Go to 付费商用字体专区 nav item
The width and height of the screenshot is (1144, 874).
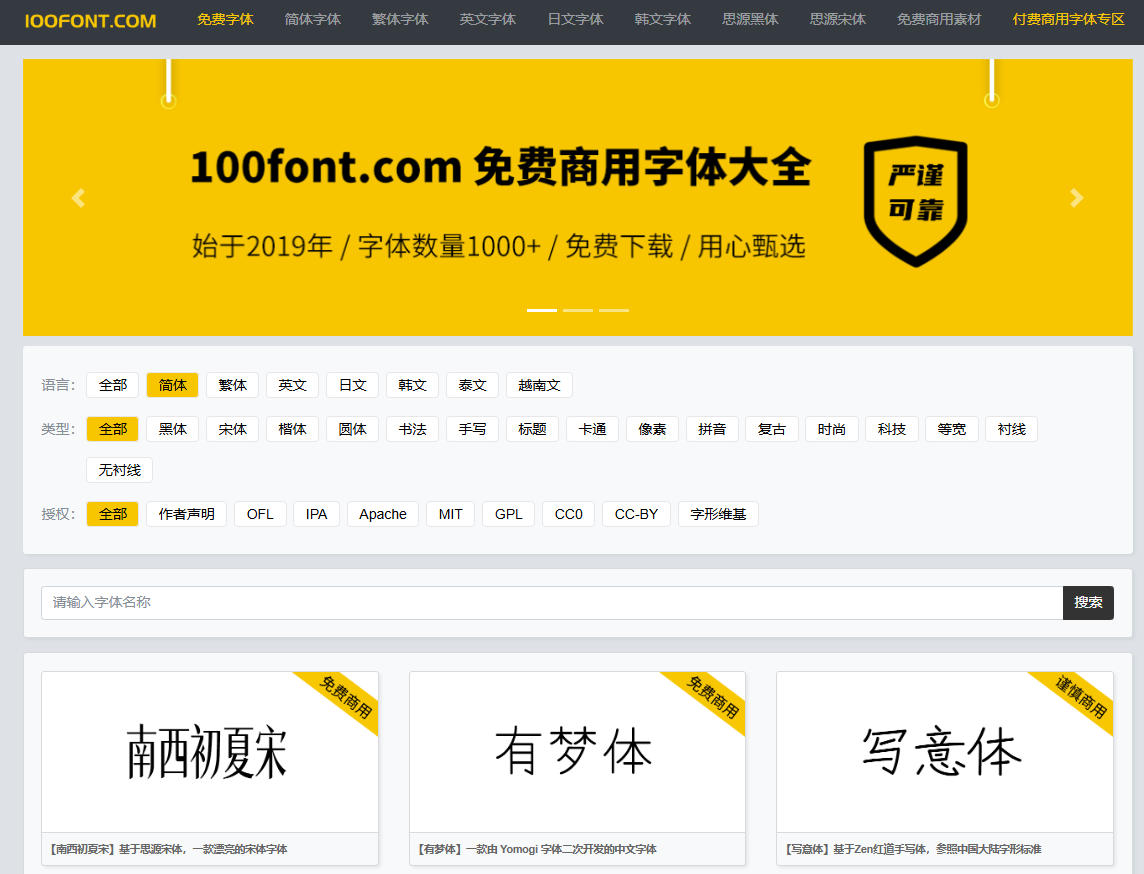(1068, 20)
